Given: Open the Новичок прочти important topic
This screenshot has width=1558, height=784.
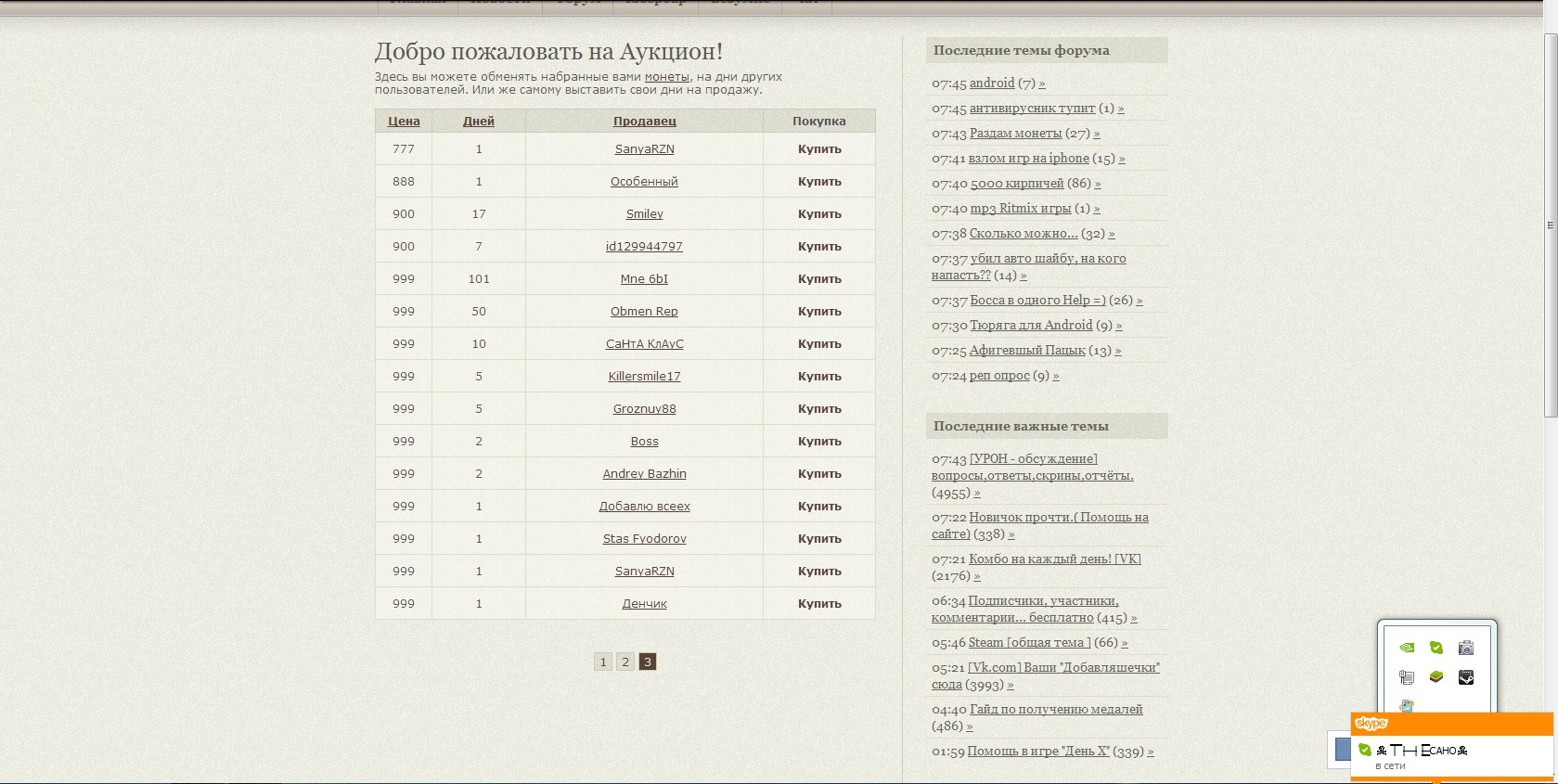Looking at the screenshot, I should click(x=1040, y=525).
